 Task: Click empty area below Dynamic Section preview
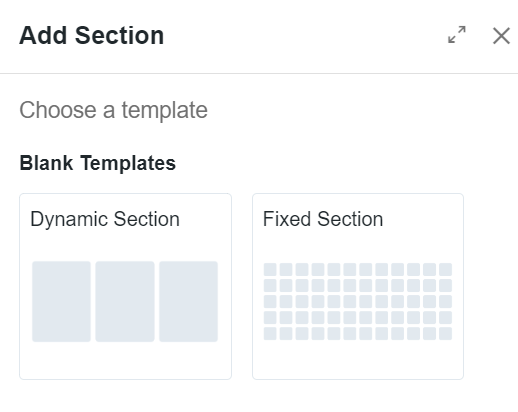click(125, 361)
